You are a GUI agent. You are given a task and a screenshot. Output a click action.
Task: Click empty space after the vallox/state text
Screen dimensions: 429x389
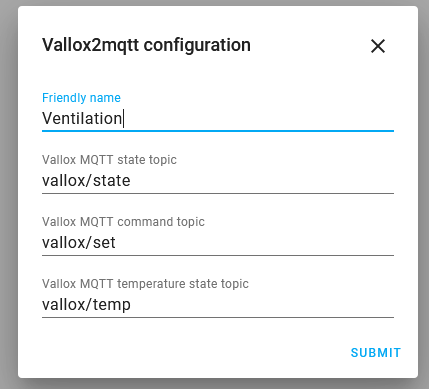(263, 181)
